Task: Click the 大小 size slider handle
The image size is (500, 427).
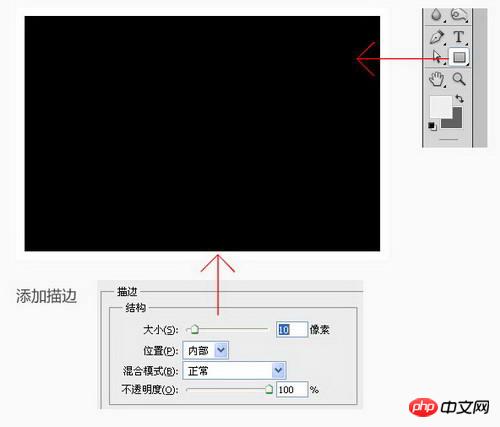Action: [x=194, y=330]
